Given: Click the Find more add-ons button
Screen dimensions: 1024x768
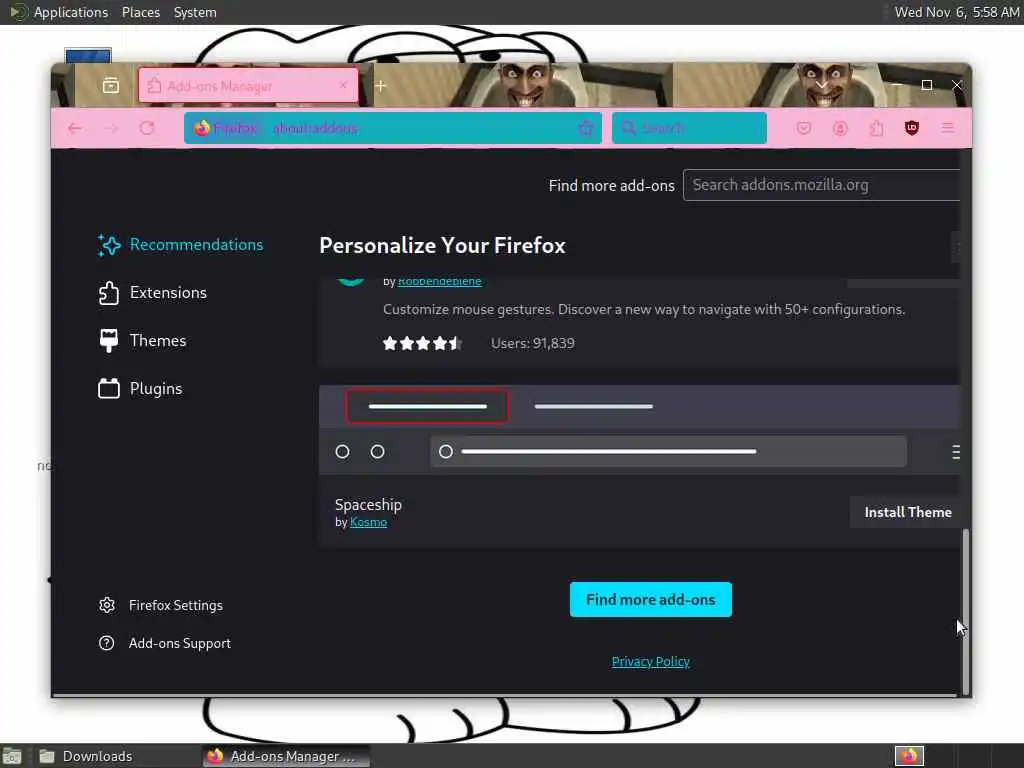Looking at the screenshot, I should (x=650, y=600).
